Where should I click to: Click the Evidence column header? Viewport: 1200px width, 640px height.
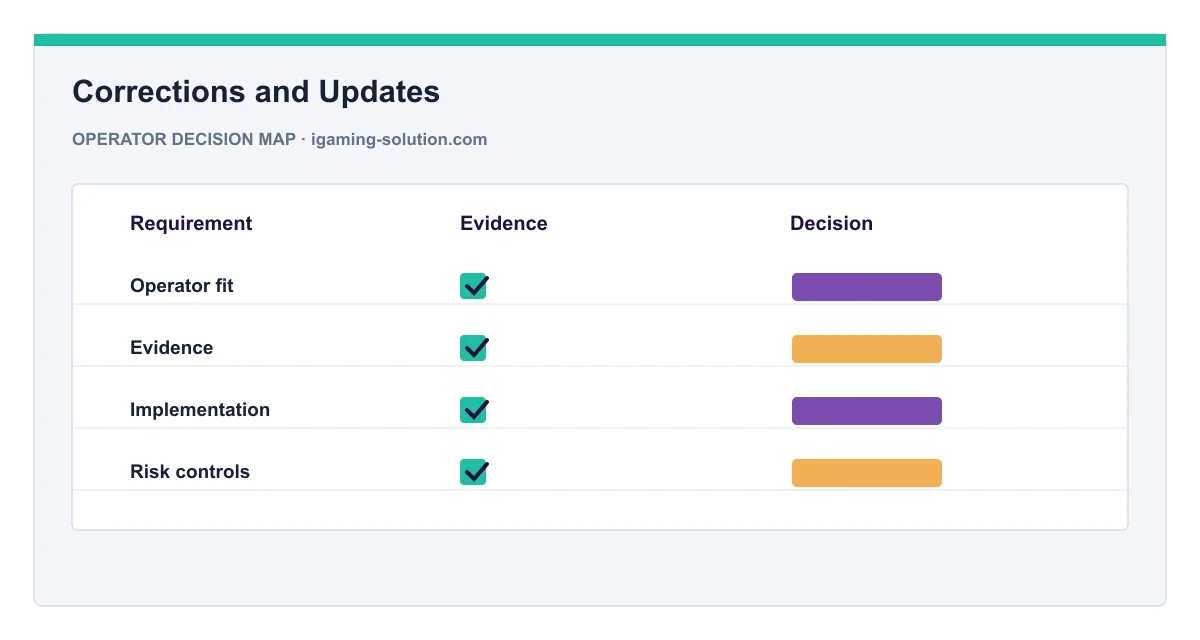(x=504, y=223)
